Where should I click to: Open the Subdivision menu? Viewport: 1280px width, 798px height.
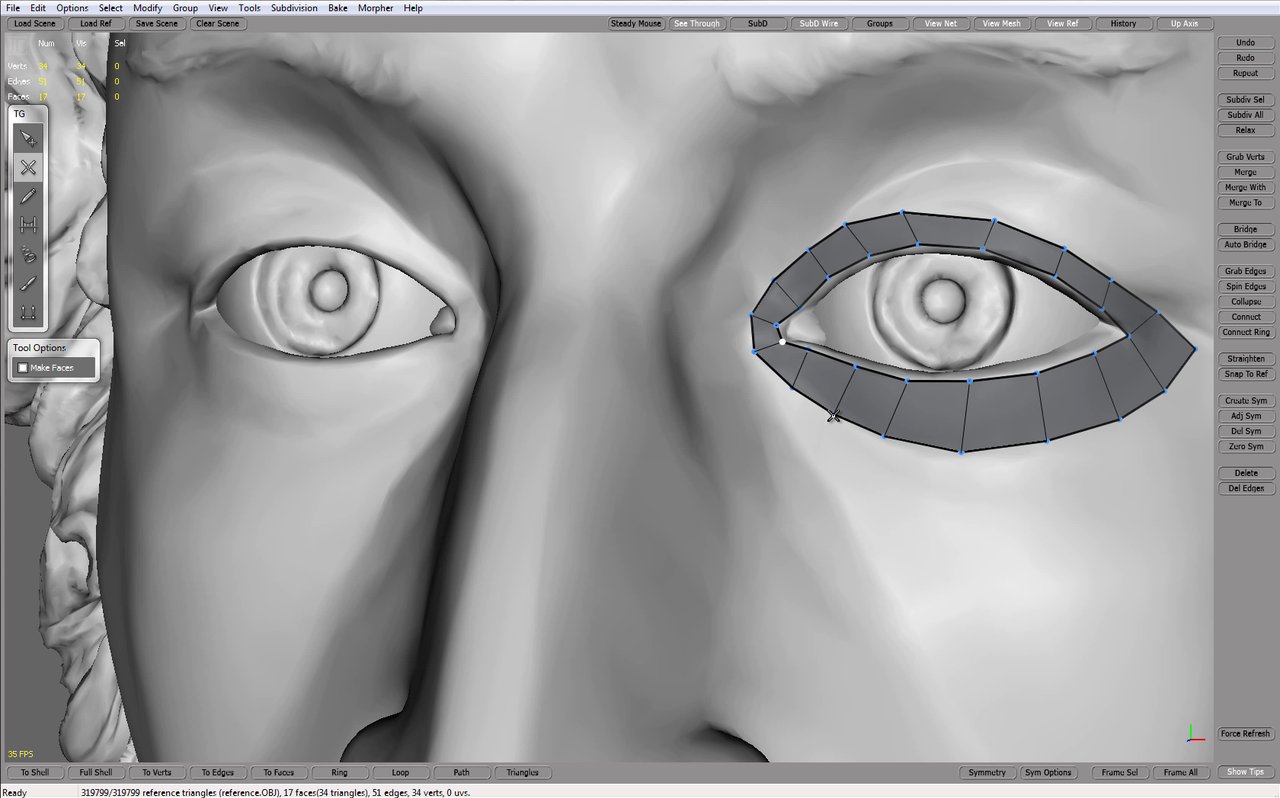(294, 8)
